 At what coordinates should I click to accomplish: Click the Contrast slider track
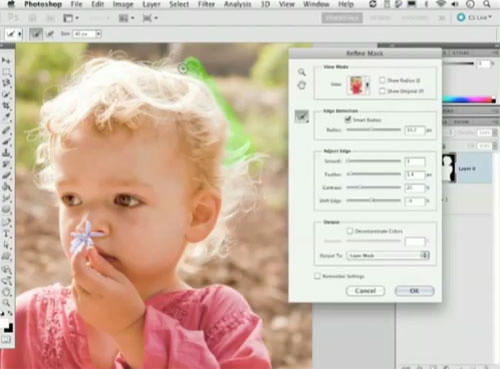(x=374, y=188)
